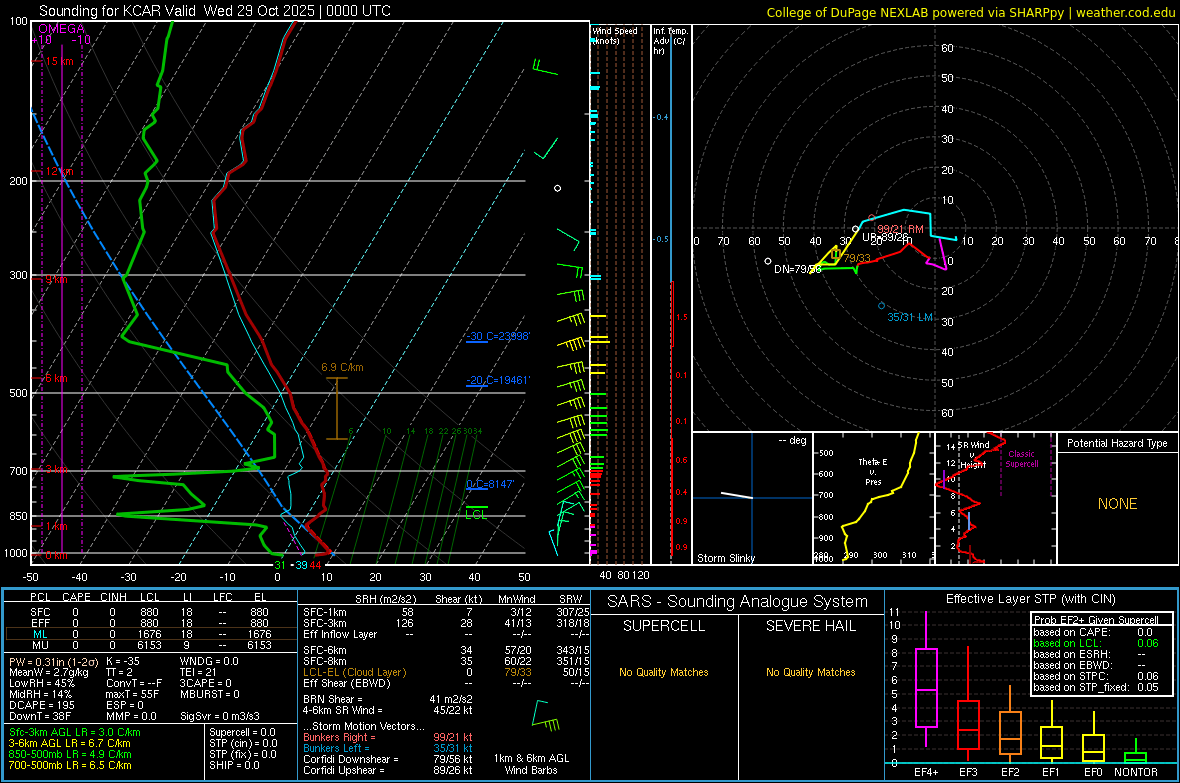This screenshot has width=1180, height=783.
Task: Click the '-30 C=23998'' height label
Action: [498, 336]
